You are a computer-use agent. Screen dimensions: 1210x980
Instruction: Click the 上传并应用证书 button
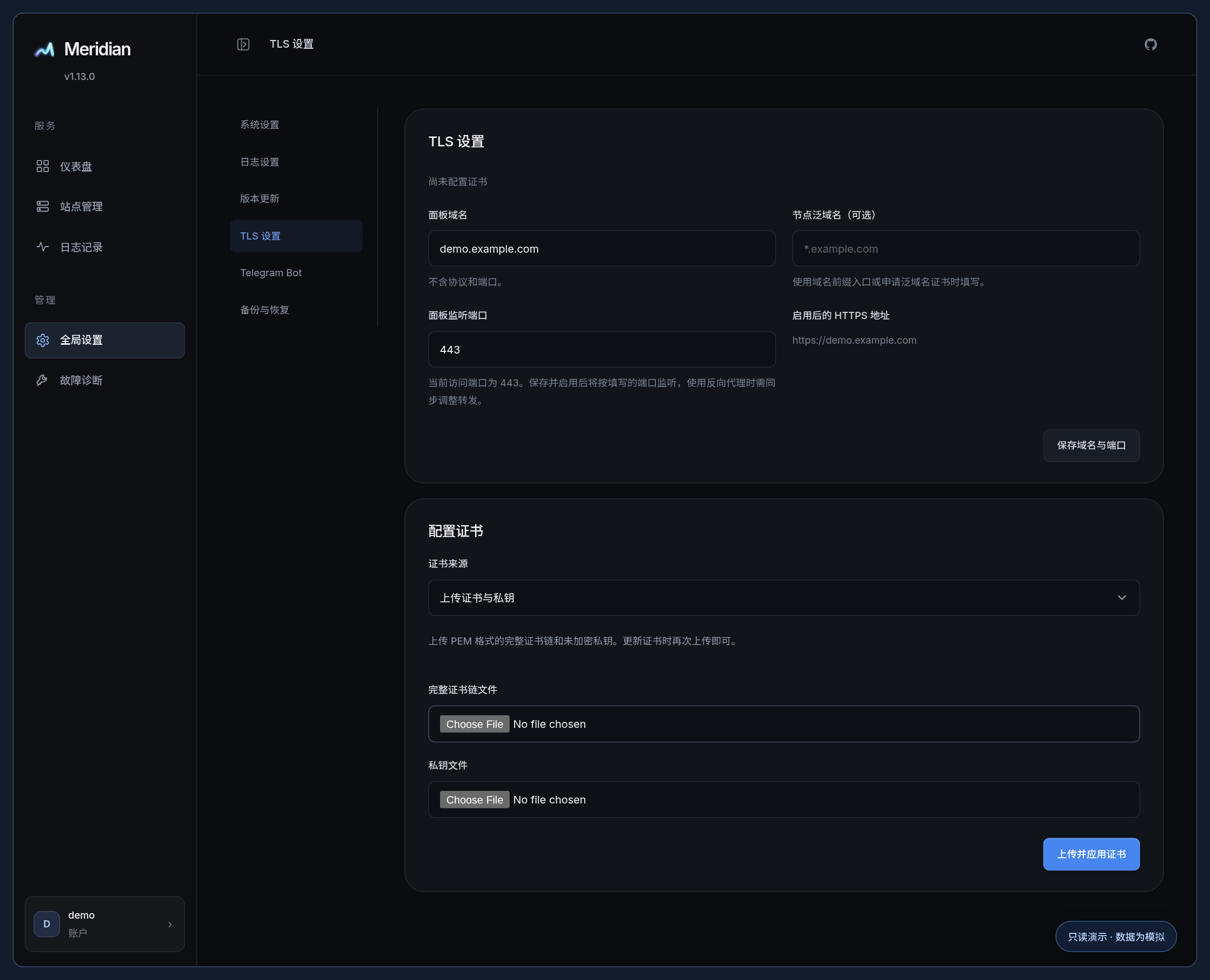(1091, 853)
